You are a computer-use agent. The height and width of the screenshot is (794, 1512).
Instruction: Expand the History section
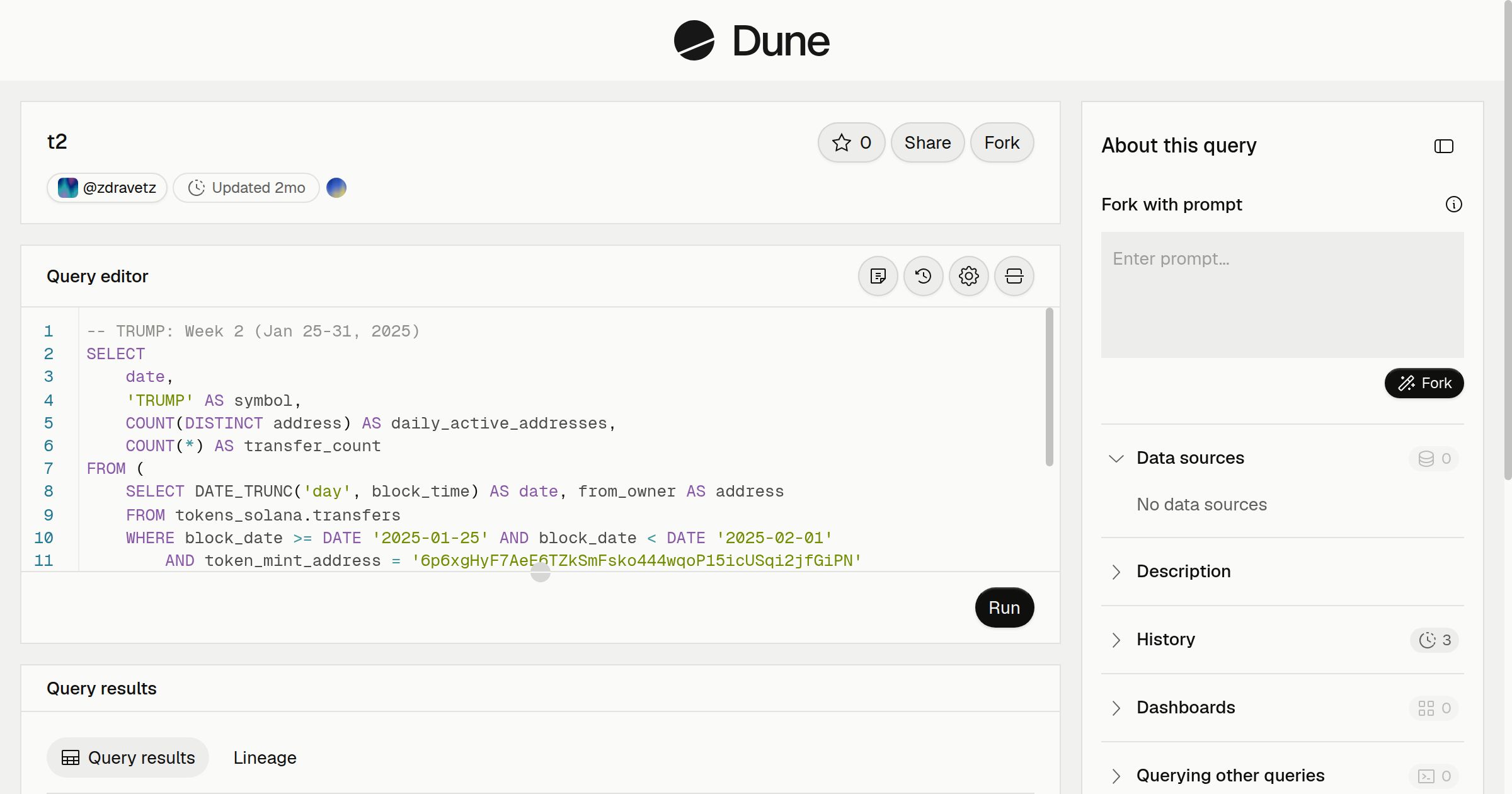(x=1116, y=640)
